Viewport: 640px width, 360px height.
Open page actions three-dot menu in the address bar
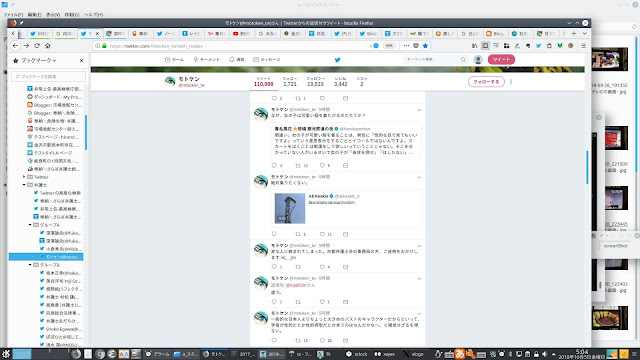pyautogui.click(x=406, y=46)
